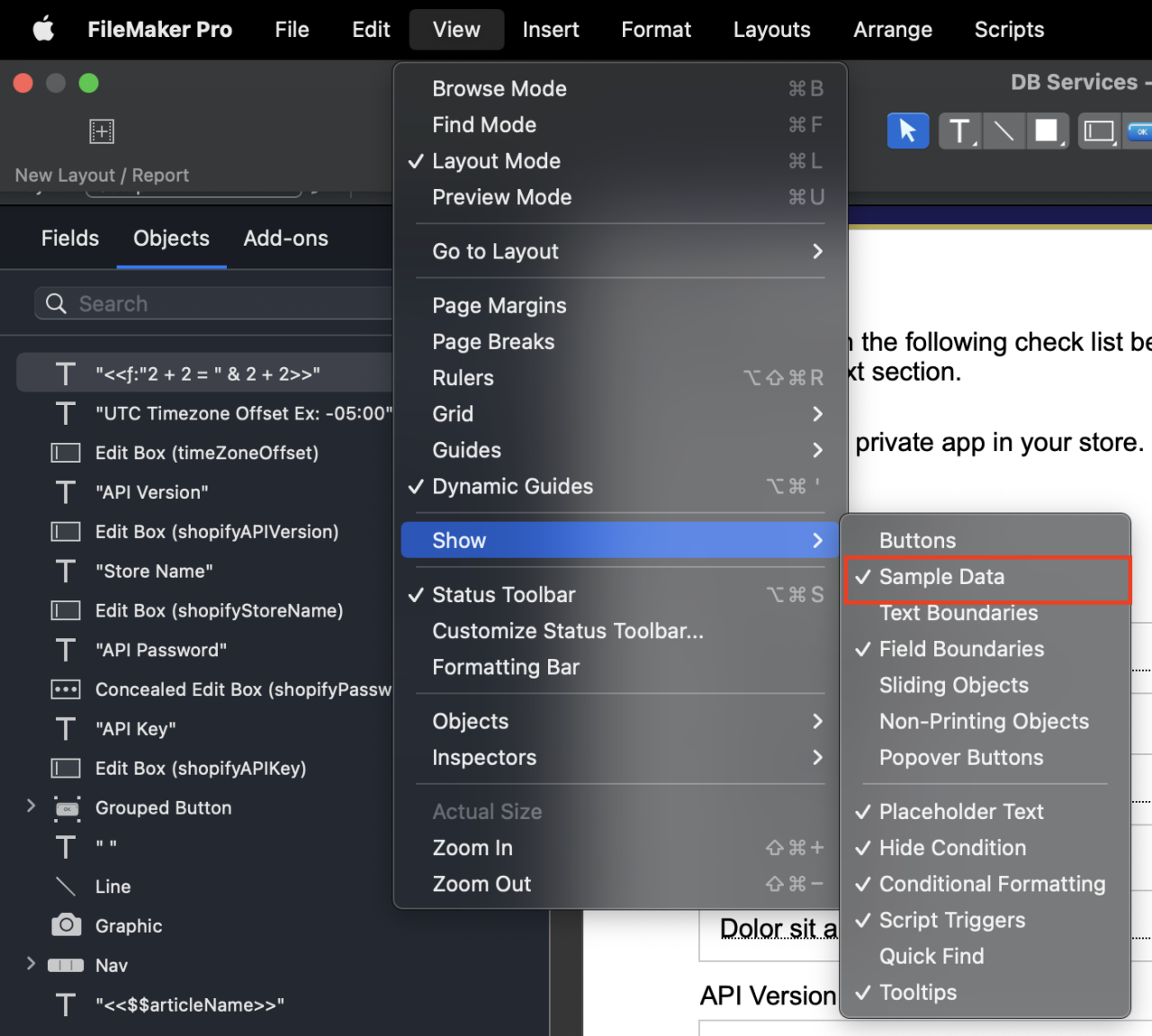Click concealed edit box icon for shopifyPassw
Viewport: 1152px width, 1036px height.
pyautogui.click(x=66, y=689)
